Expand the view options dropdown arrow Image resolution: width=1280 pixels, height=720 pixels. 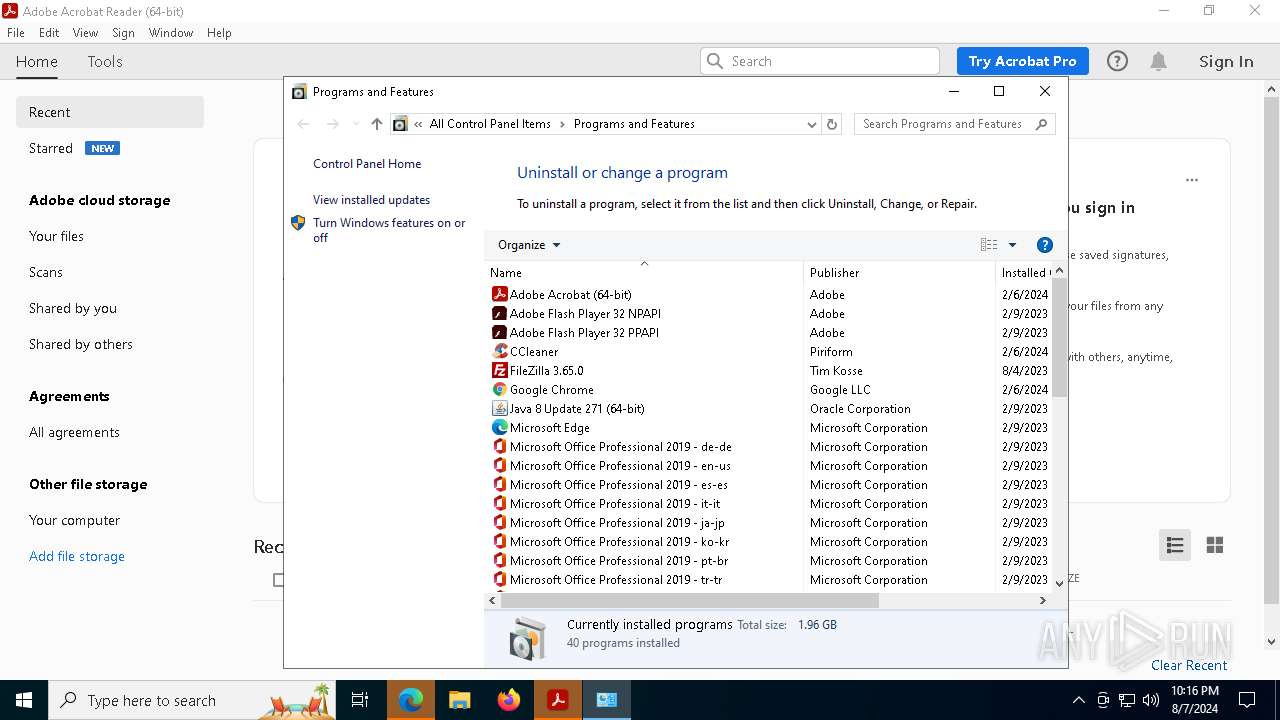(x=1012, y=245)
